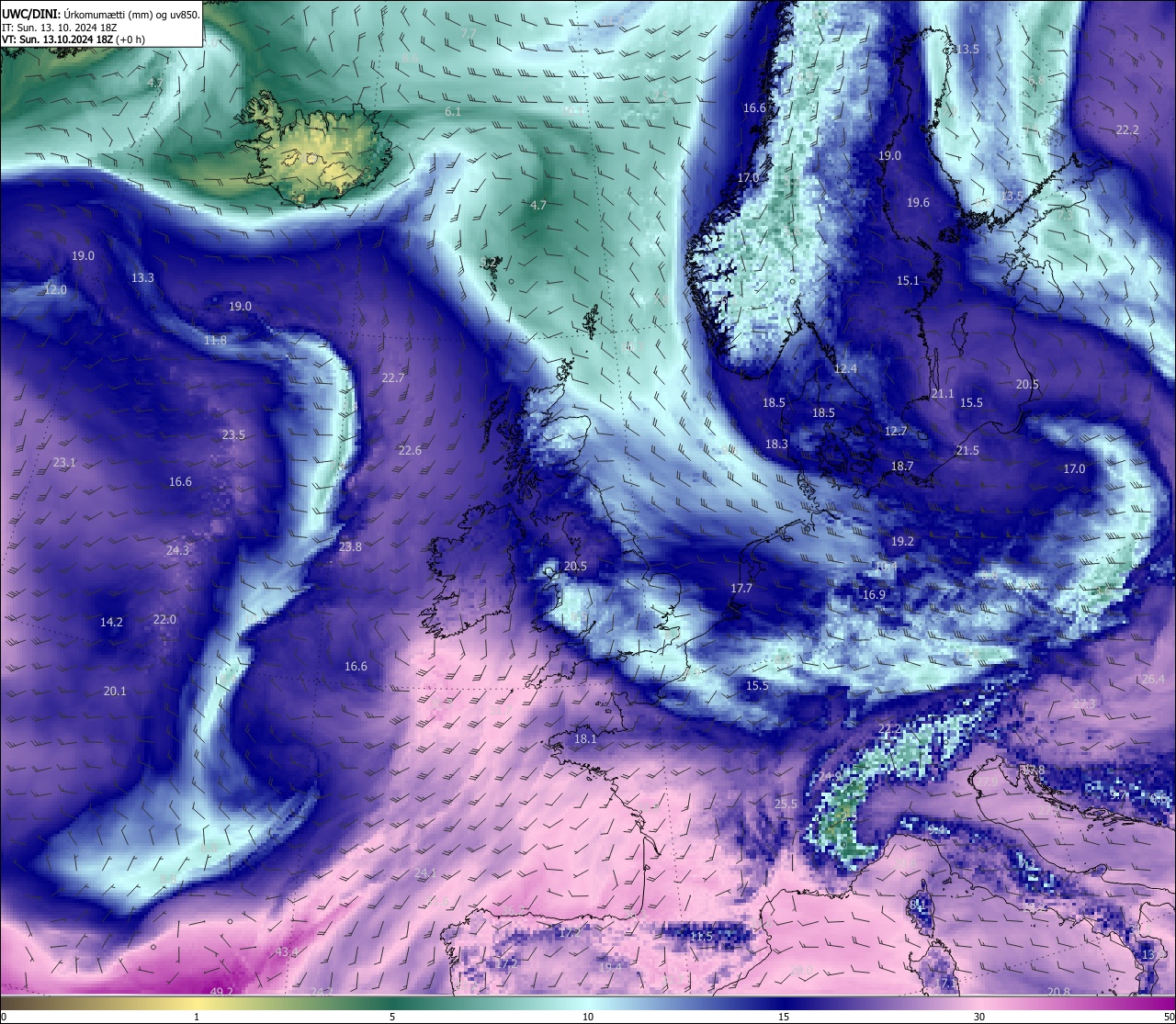Click the colour scale tick labelled 5
The width and height of the screenshot is (1176, 1024).
pyautogui.click(x=392, y=1017)
